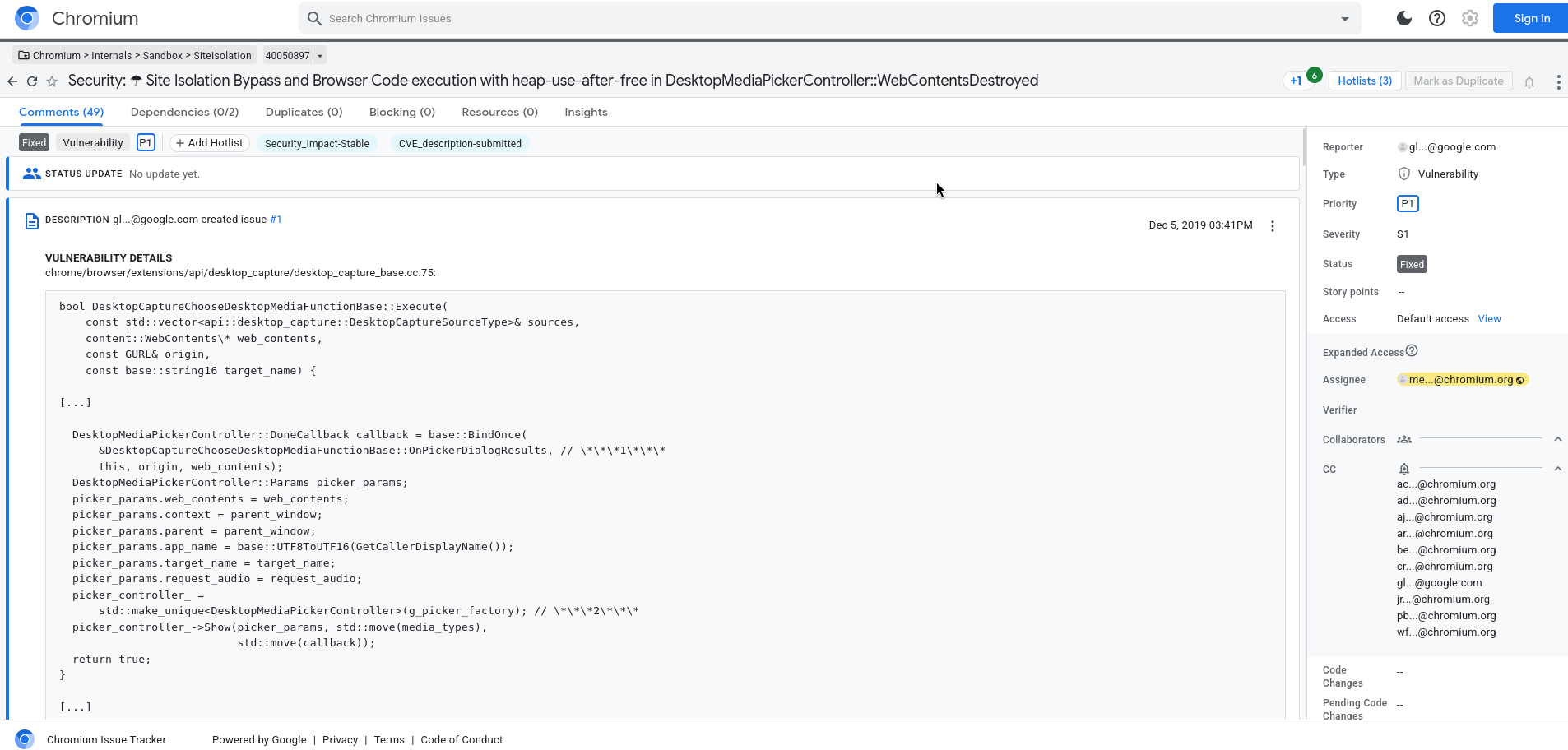Switch to the Resources (0) tab
1568x750 pixels.
499,112
